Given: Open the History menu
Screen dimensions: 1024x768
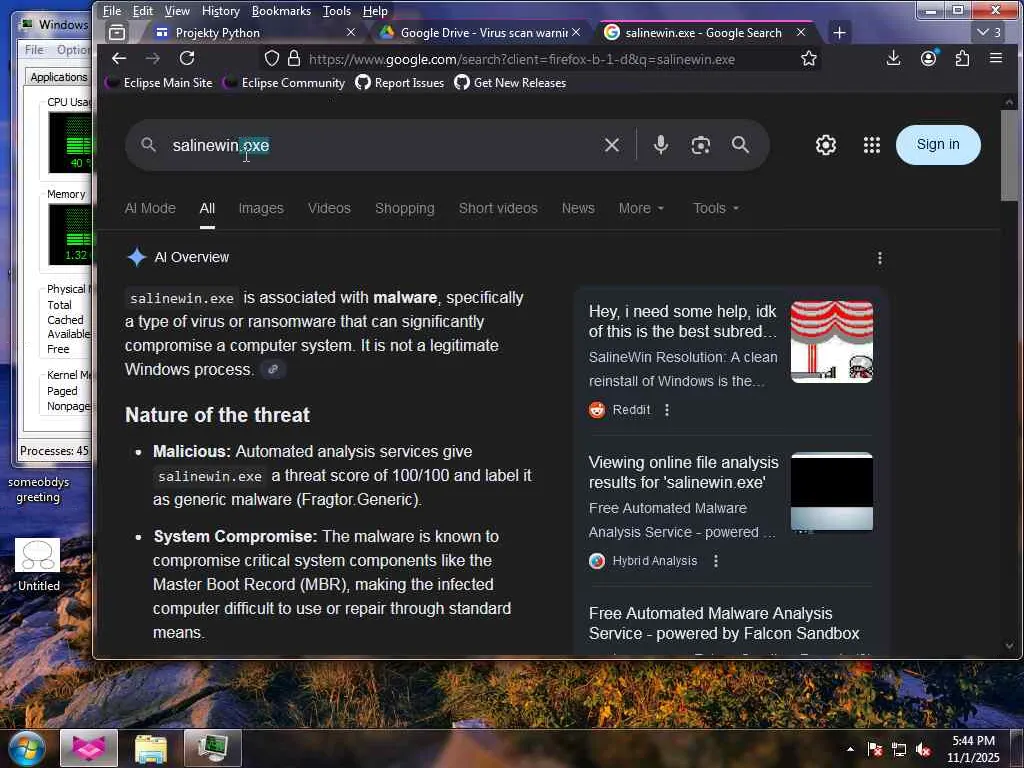Looking at the screenshot, I should point(221,10).
